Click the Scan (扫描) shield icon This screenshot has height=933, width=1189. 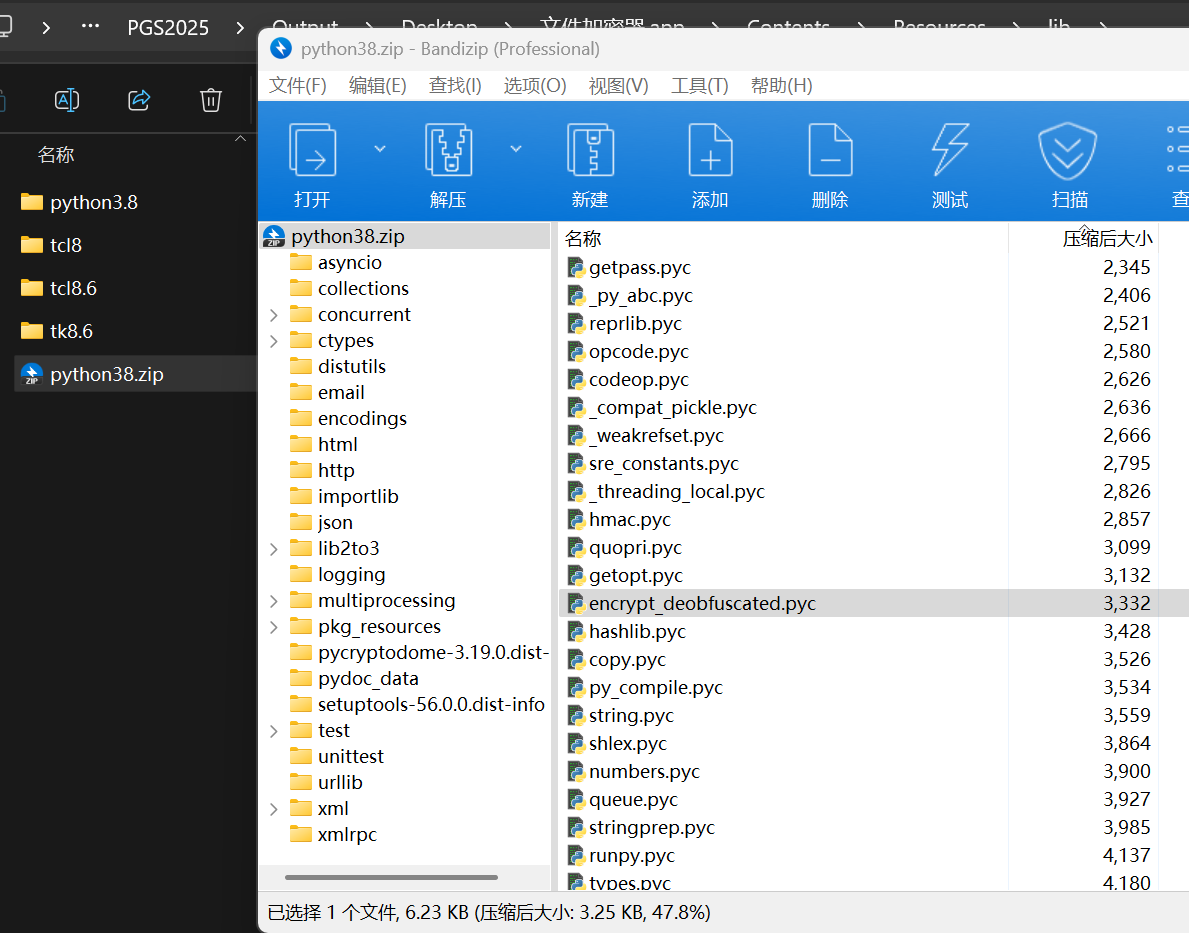click(x=1068, y=150)
